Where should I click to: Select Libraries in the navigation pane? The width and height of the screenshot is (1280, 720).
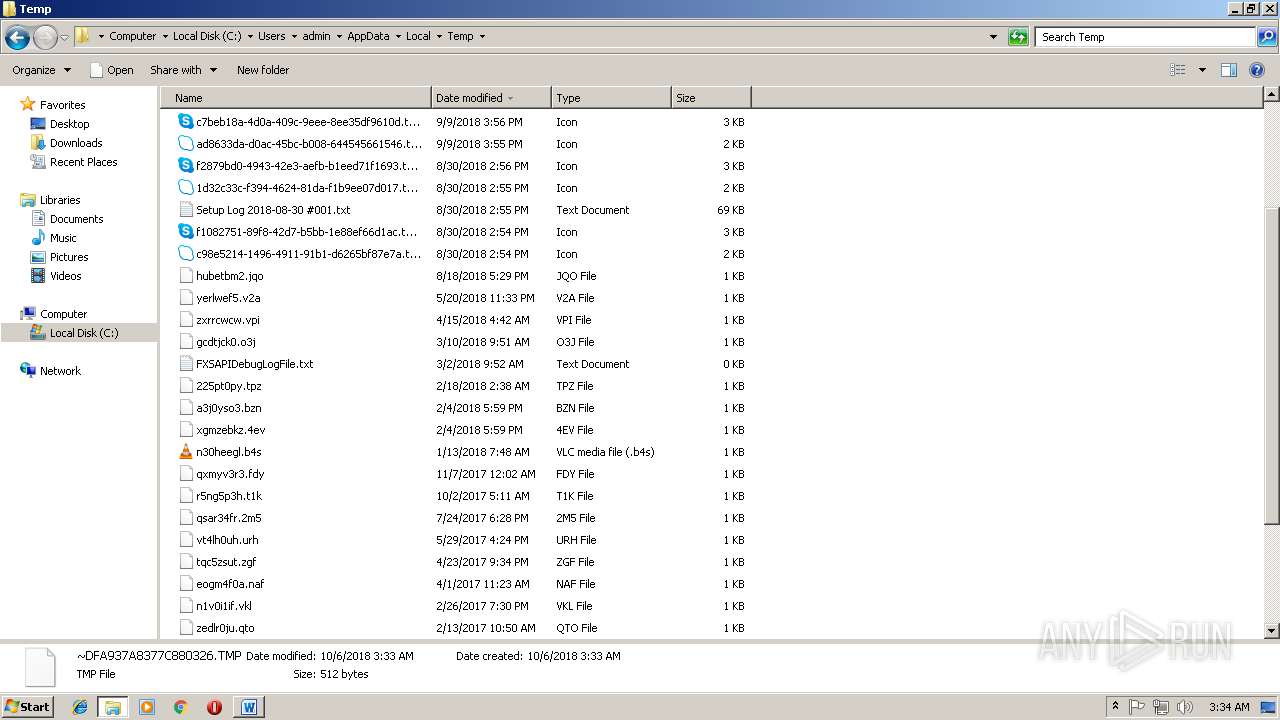click(60, 200)
